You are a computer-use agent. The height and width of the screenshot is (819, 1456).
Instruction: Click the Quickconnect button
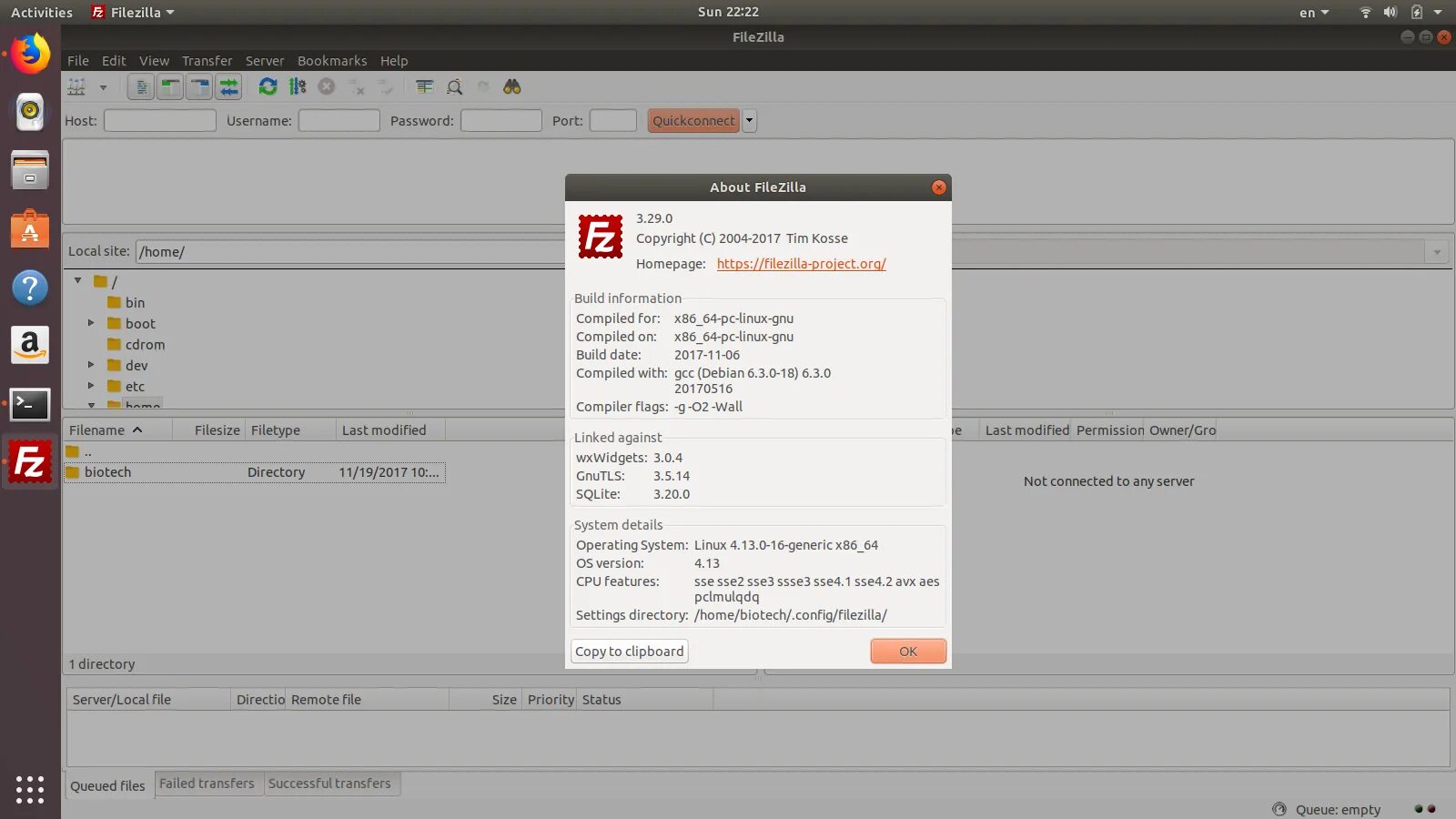(693, 120)
